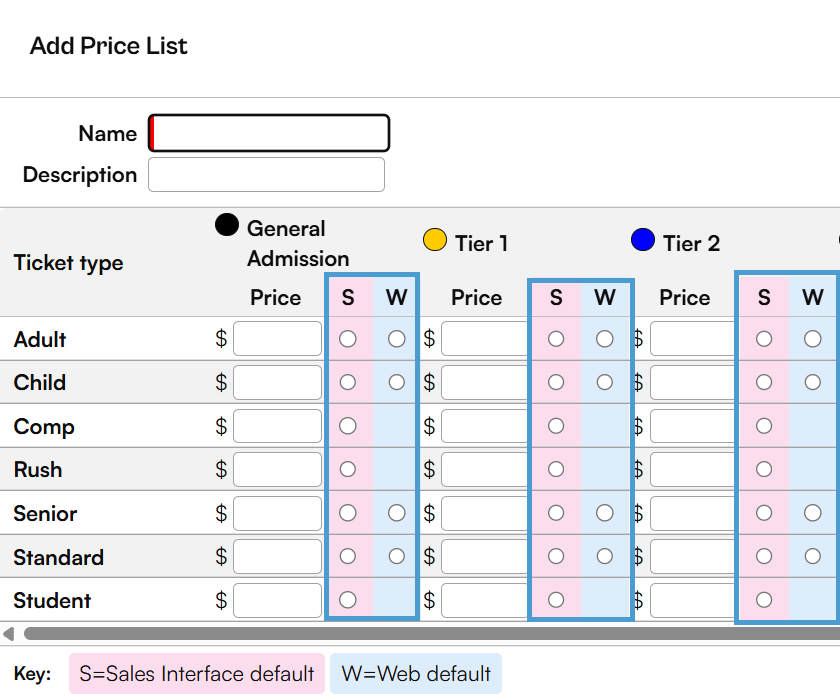Viewport: 840px width, 700px height.
Task: Click the Comp Tier 1 price field
Action: (x=485, y=426)
